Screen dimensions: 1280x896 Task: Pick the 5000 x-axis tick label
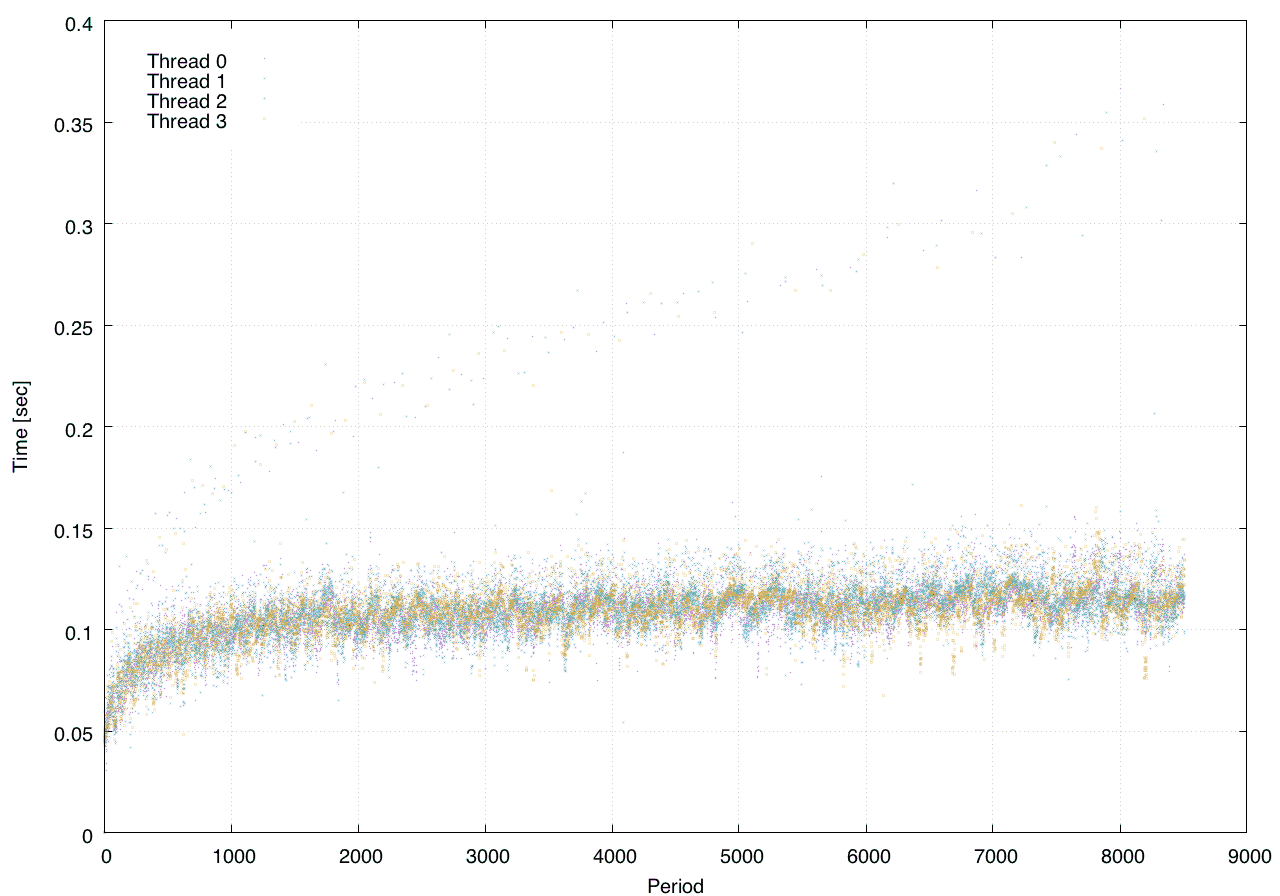[738, 856]
